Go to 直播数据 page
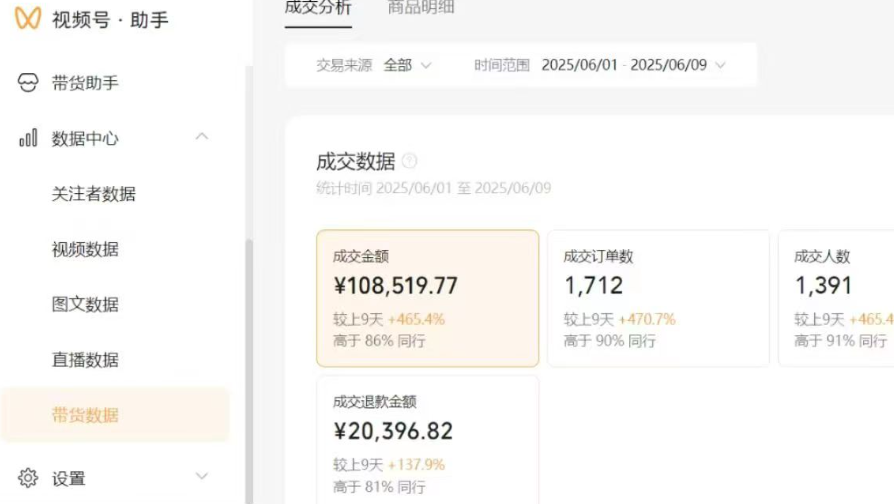The image size is (894, 504). tap(85, 360)
